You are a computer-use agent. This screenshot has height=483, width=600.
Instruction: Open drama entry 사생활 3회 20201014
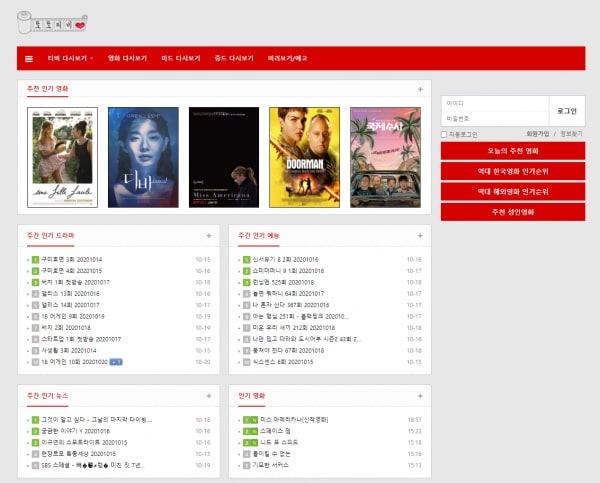click(x=69, y=351)
